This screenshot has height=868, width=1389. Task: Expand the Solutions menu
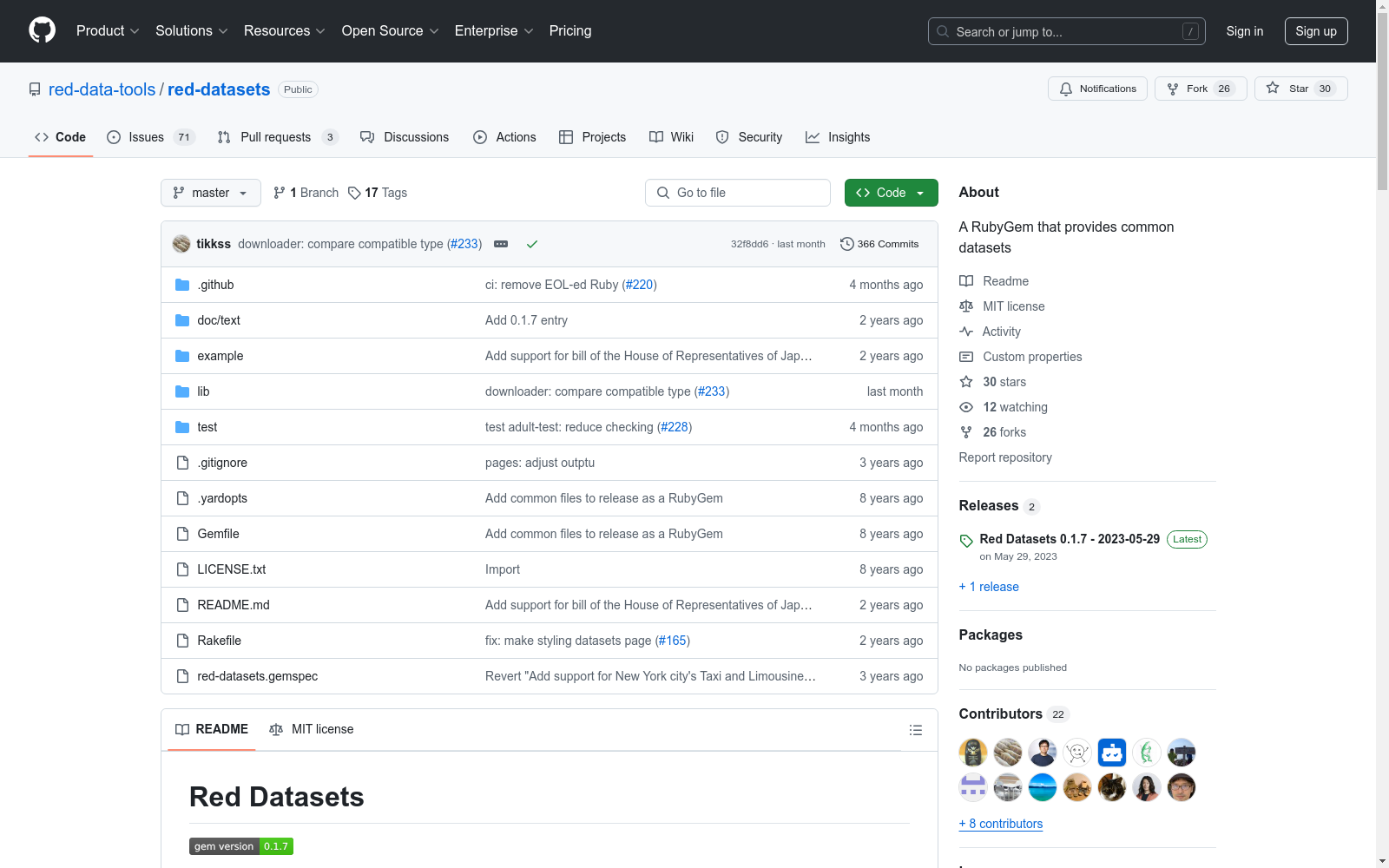coord(192,30)
